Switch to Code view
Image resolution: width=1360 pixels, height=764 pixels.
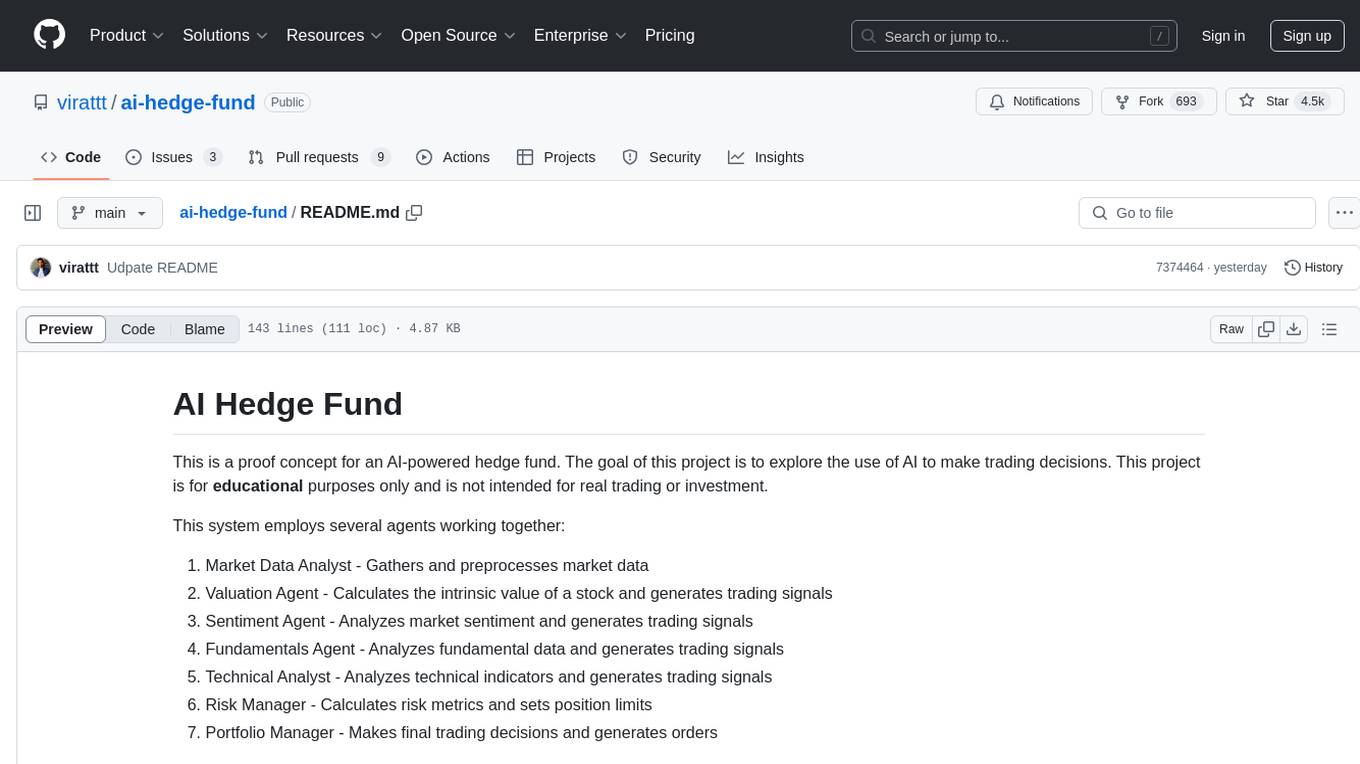138,329
